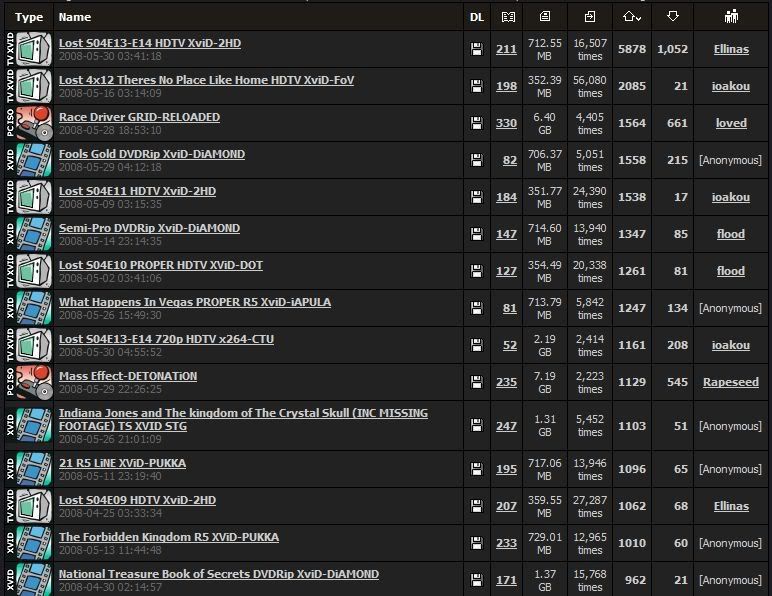Click the XviD film category icon beside Fools Gold
The width and height of the screenshot is (772, 596).
[33, 161]
